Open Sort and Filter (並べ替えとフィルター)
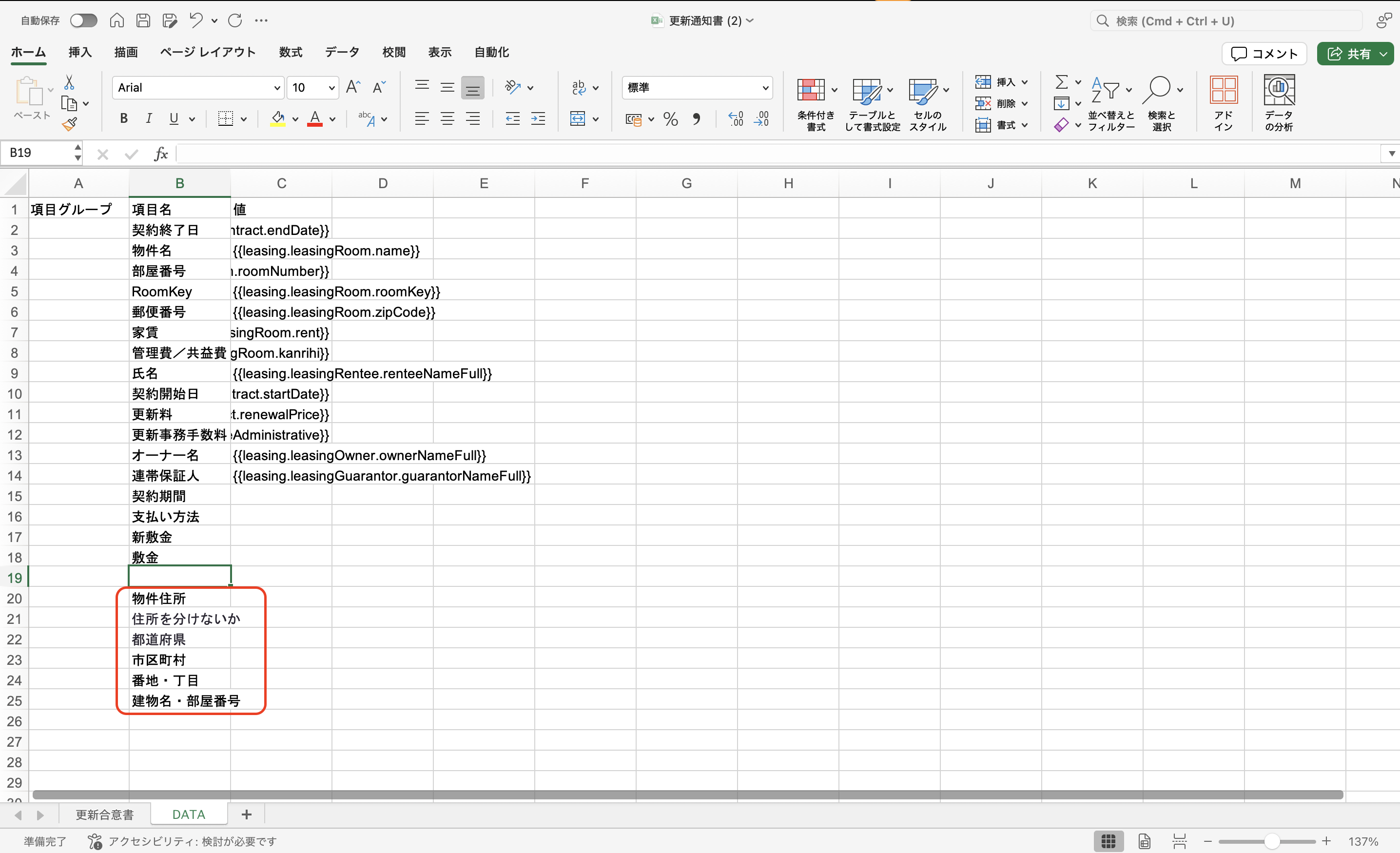Screen dimensions: 1400x853 (1111, 105)
